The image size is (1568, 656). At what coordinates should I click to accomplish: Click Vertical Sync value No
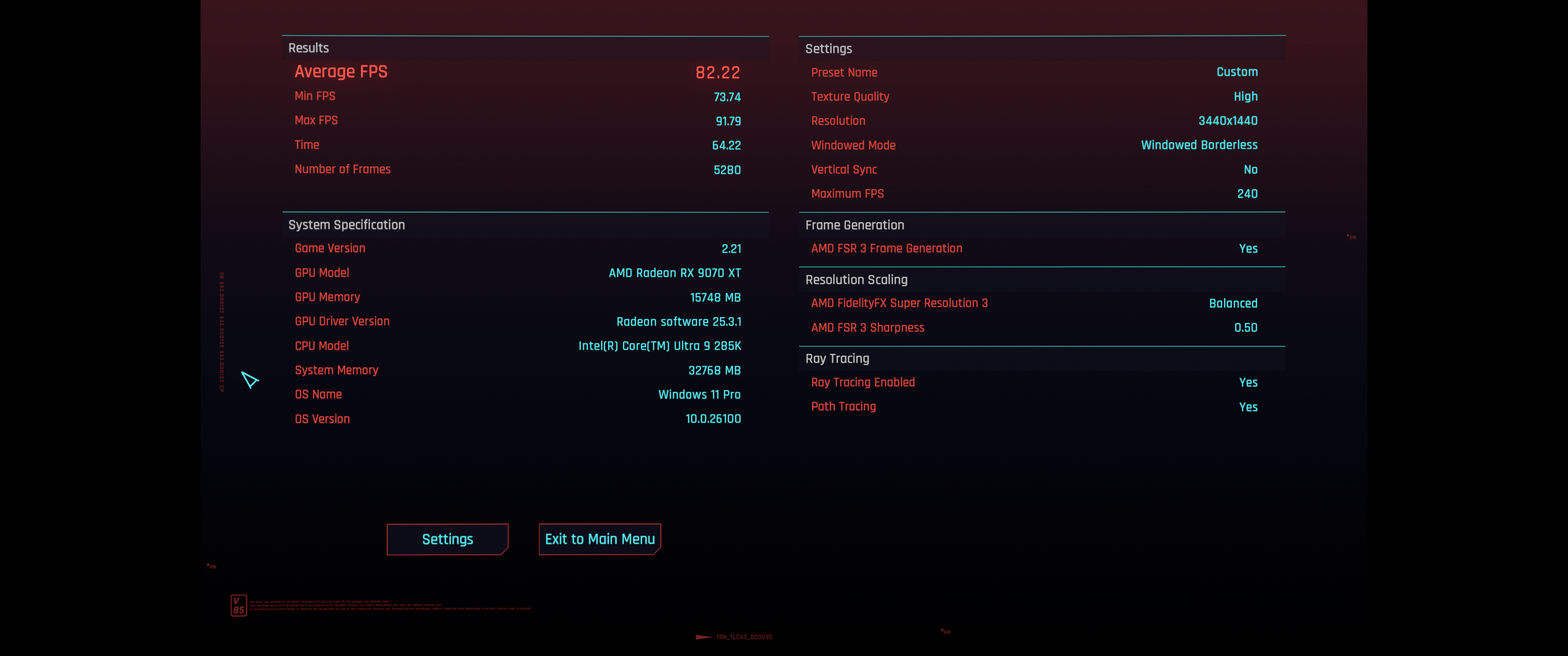coord(1250,170)
